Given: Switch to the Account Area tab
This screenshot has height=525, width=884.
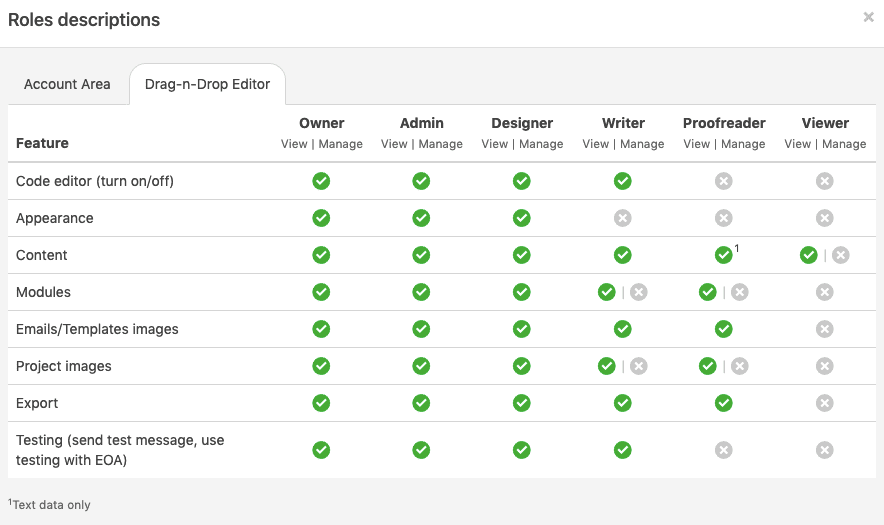Looking at the screenshot, I should click(x=67, y=84).
